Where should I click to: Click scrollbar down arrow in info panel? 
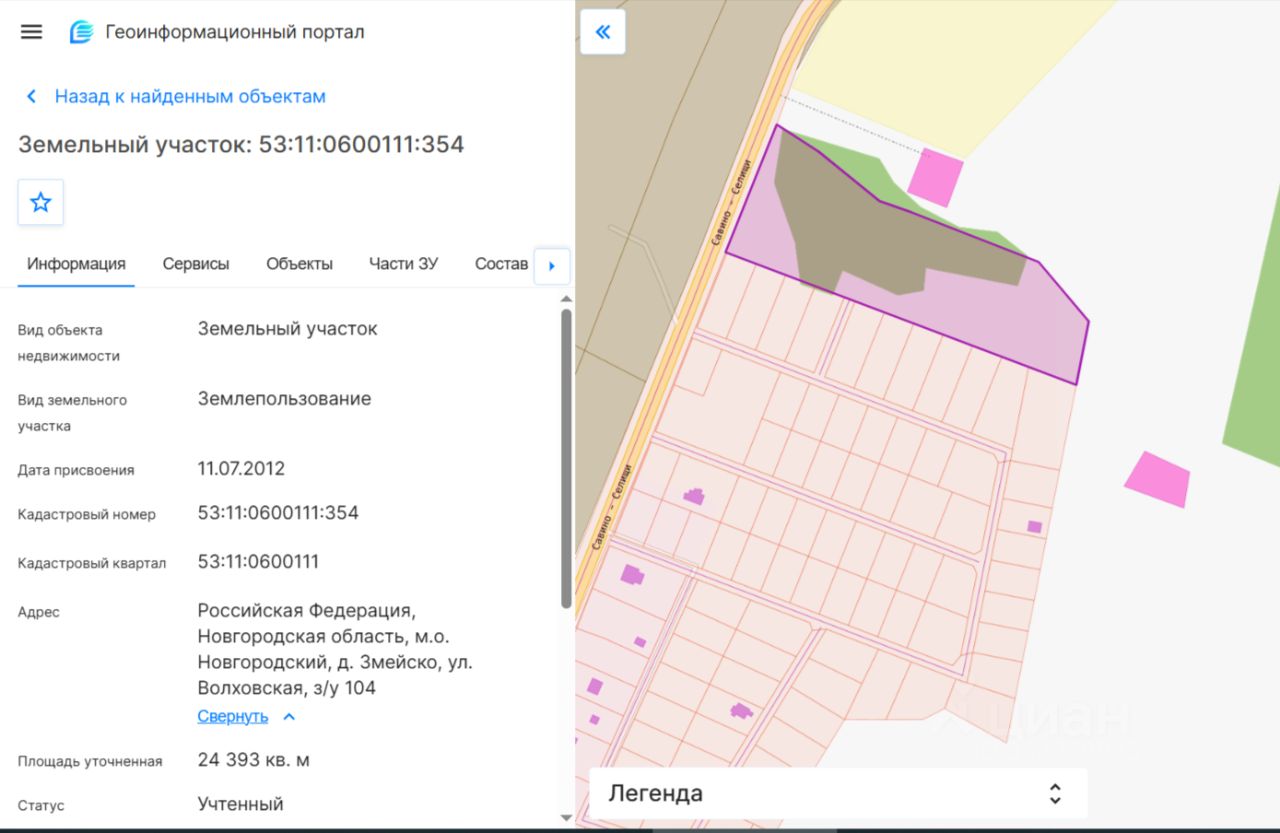566,817
